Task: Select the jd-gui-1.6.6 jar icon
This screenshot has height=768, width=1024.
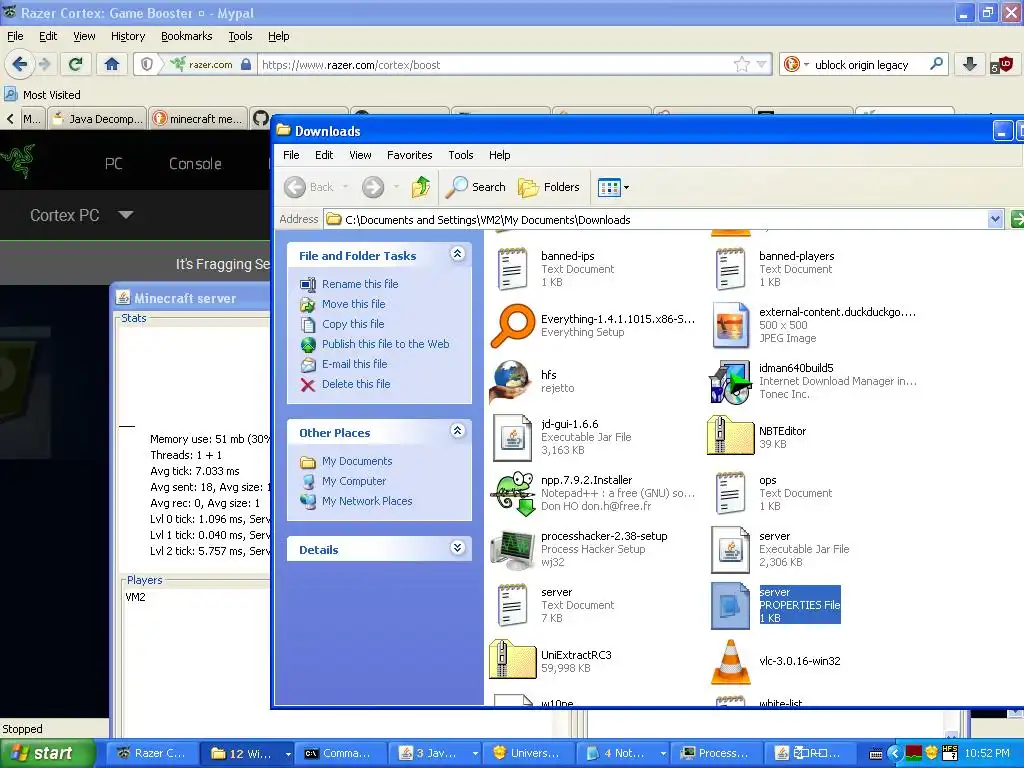Action: pyautogui.click(x=512, y=438)
